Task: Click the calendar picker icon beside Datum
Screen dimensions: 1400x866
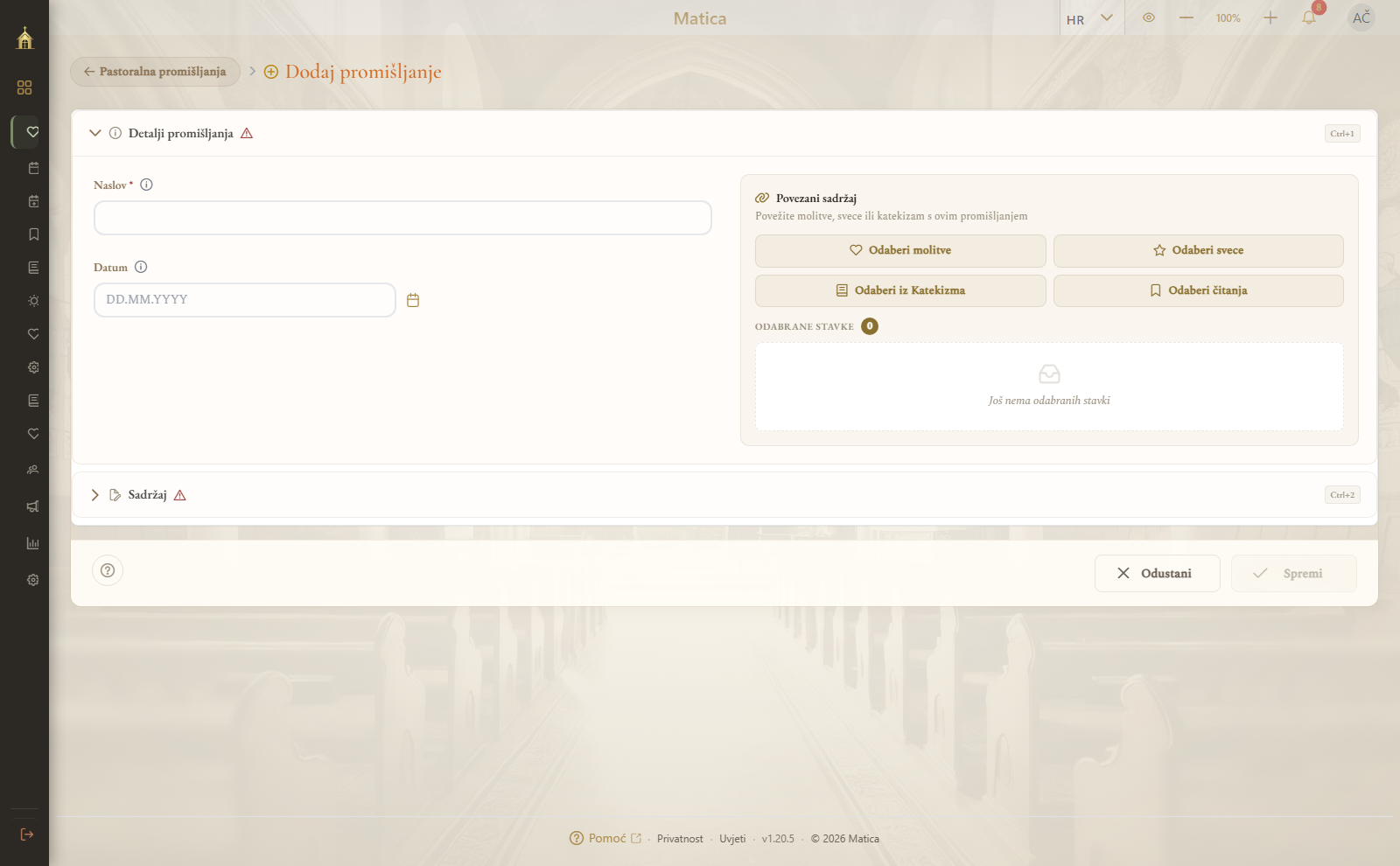Action: coord(413,300)
